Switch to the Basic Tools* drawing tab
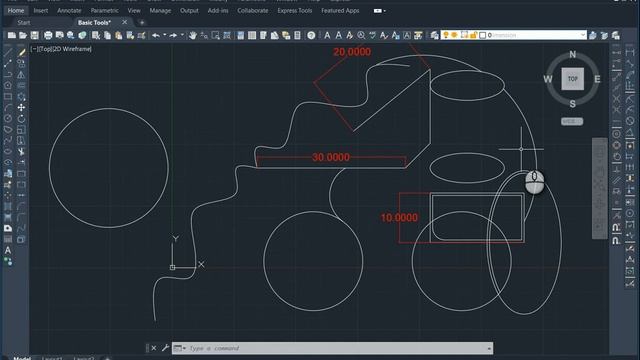Screen dimensions: 640x360 94,22
